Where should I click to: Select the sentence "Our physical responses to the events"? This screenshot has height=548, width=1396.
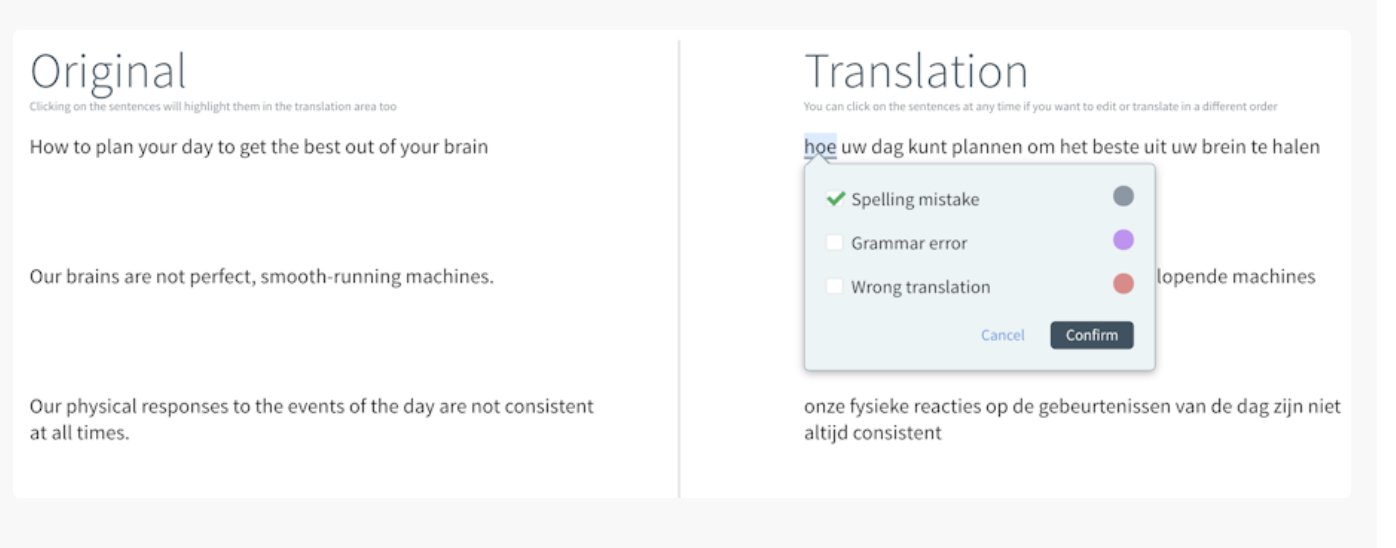click(311, 420)
